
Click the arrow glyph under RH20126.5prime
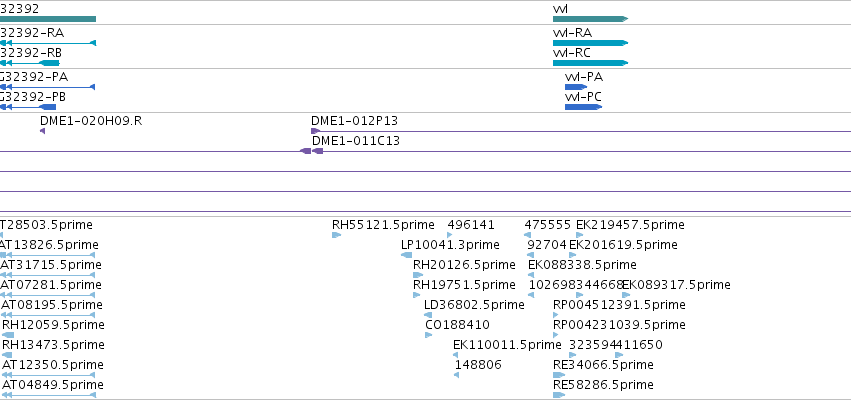point(417,275)
